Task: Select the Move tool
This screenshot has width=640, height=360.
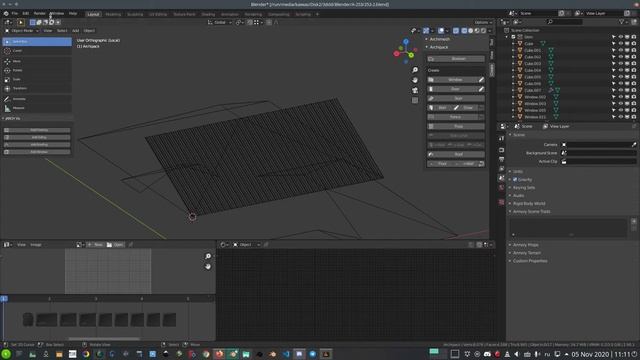Action: pos(37,61)
